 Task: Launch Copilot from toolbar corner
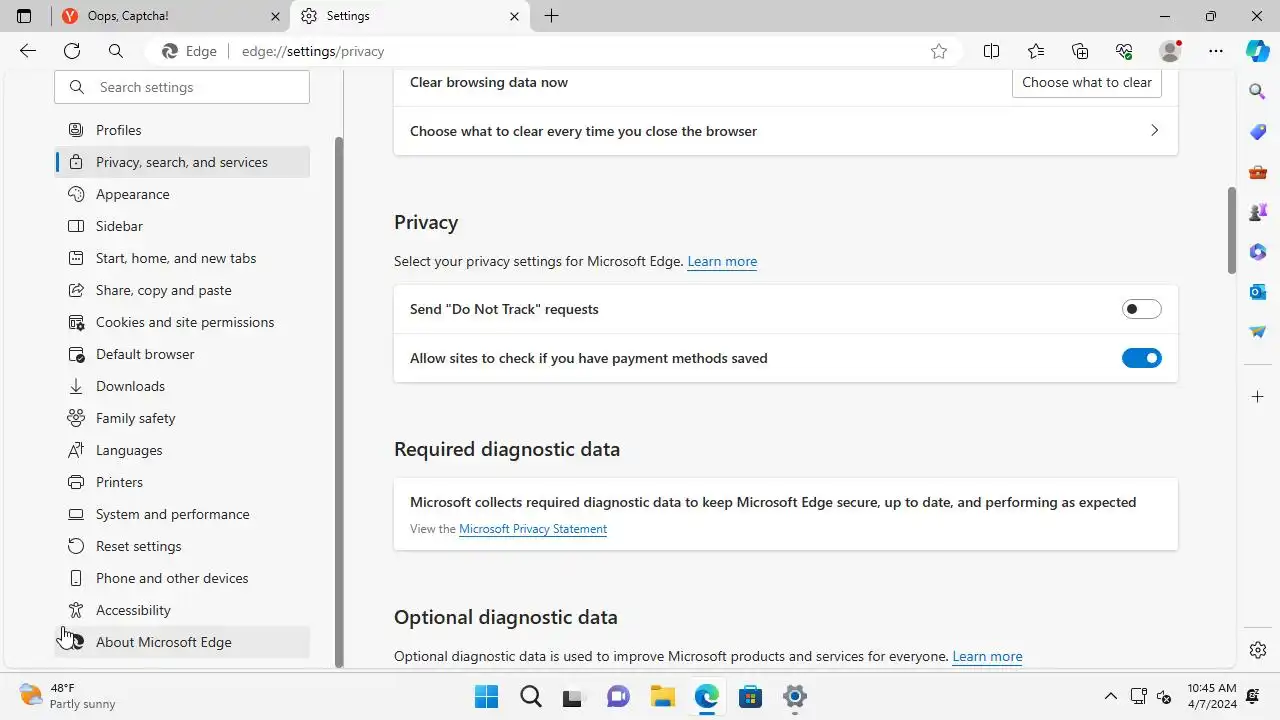[x=1258, y=51]
